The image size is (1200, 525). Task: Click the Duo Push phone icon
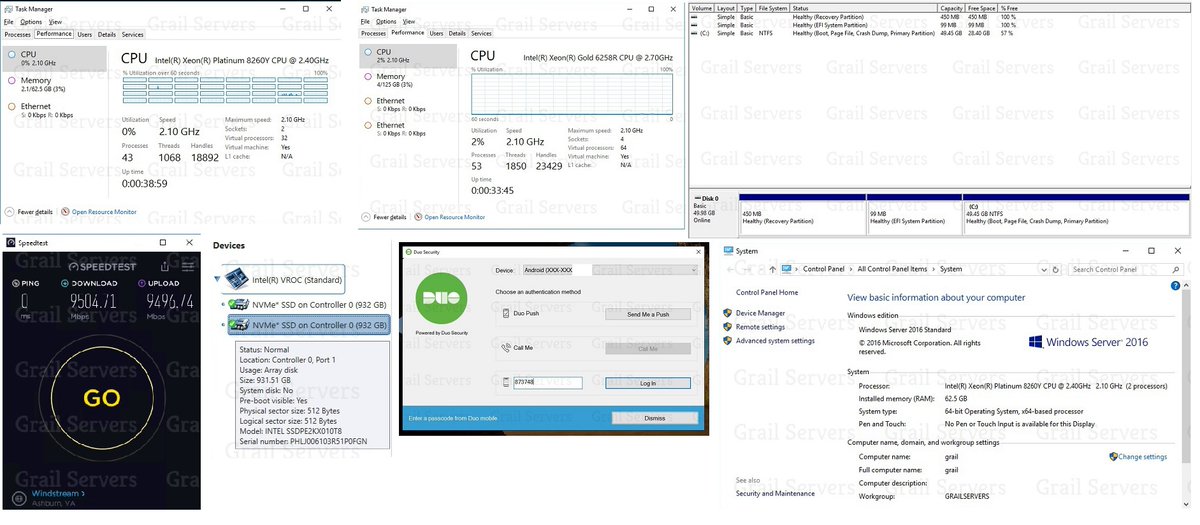click(506, 313)
